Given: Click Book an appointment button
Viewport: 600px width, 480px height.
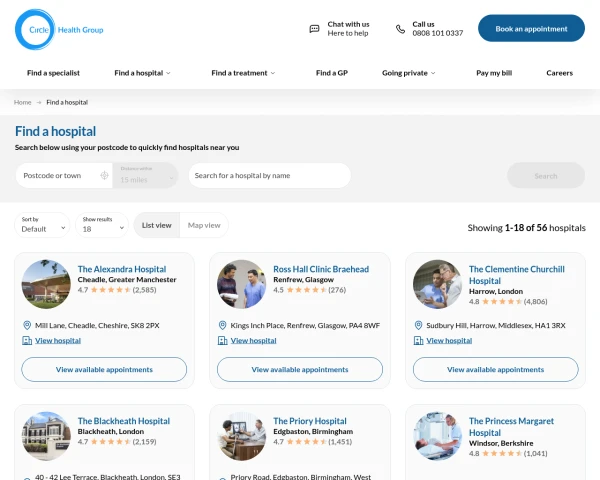Looking at the screenshot, I should 531,28.
